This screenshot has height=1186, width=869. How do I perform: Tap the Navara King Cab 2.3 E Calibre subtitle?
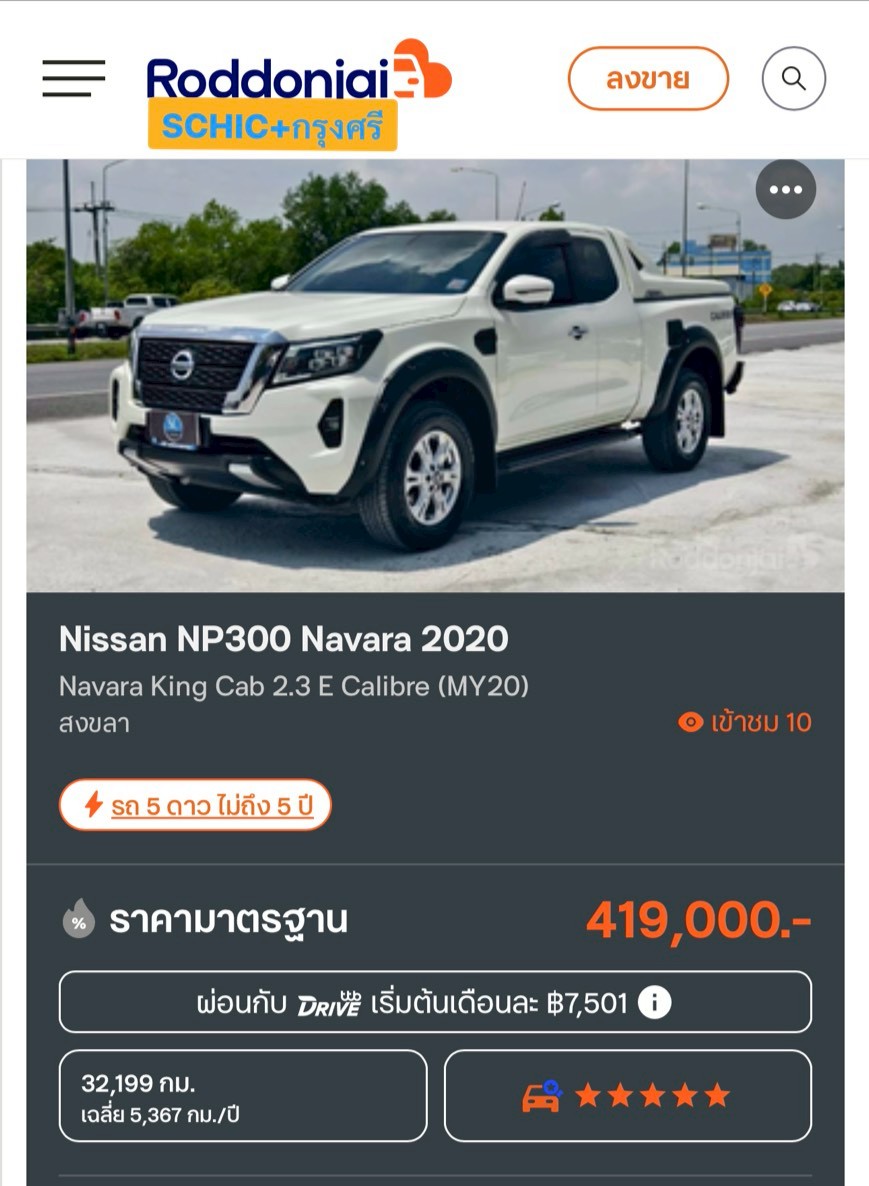(x=293, y=686)
